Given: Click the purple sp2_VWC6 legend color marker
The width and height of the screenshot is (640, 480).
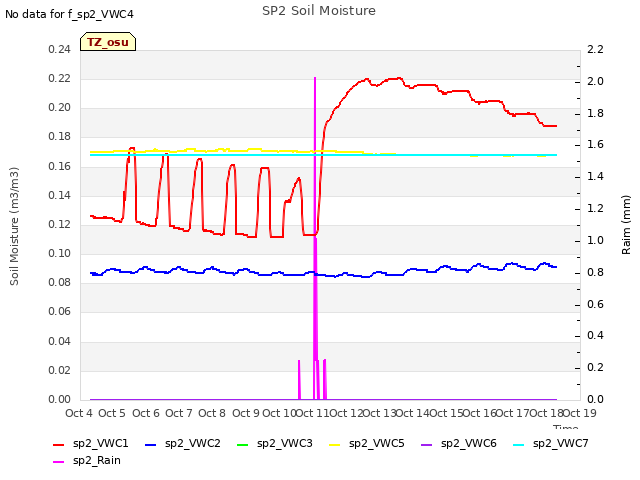Looking at the screenshot, I should coord(427,444).
